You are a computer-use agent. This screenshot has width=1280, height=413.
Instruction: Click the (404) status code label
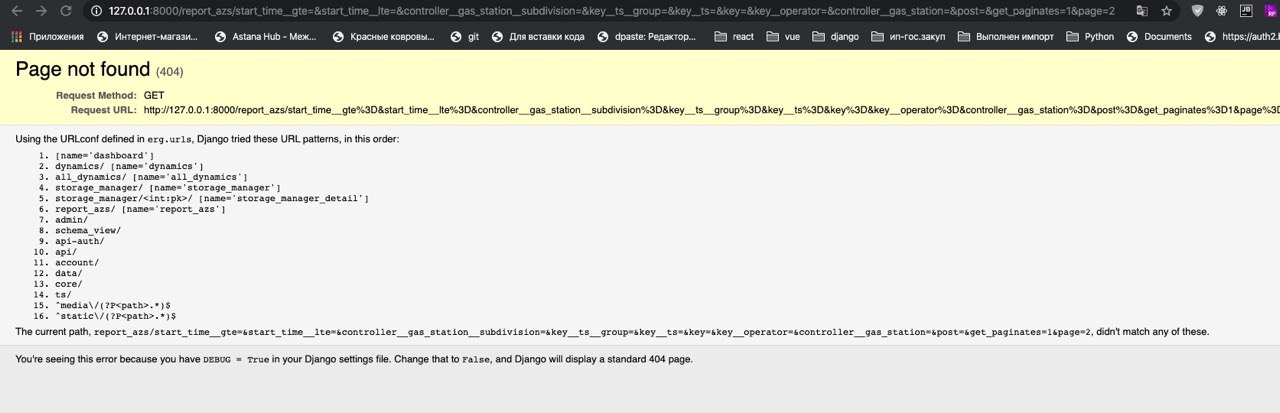click(x=170, y=73)
